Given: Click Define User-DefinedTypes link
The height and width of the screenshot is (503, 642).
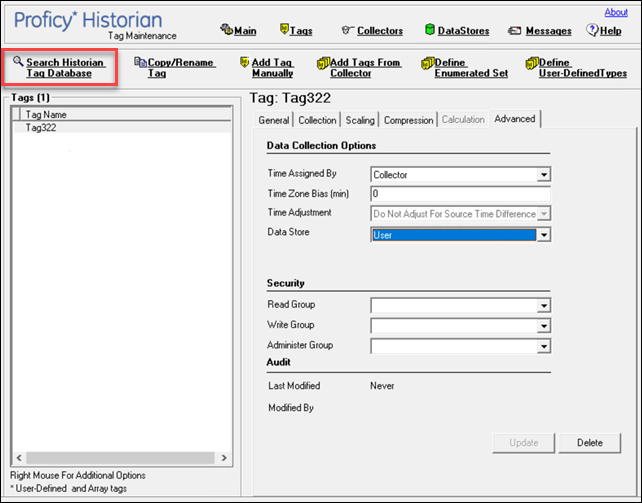Looking at the screenshot, I should click(x=583, y=68).
